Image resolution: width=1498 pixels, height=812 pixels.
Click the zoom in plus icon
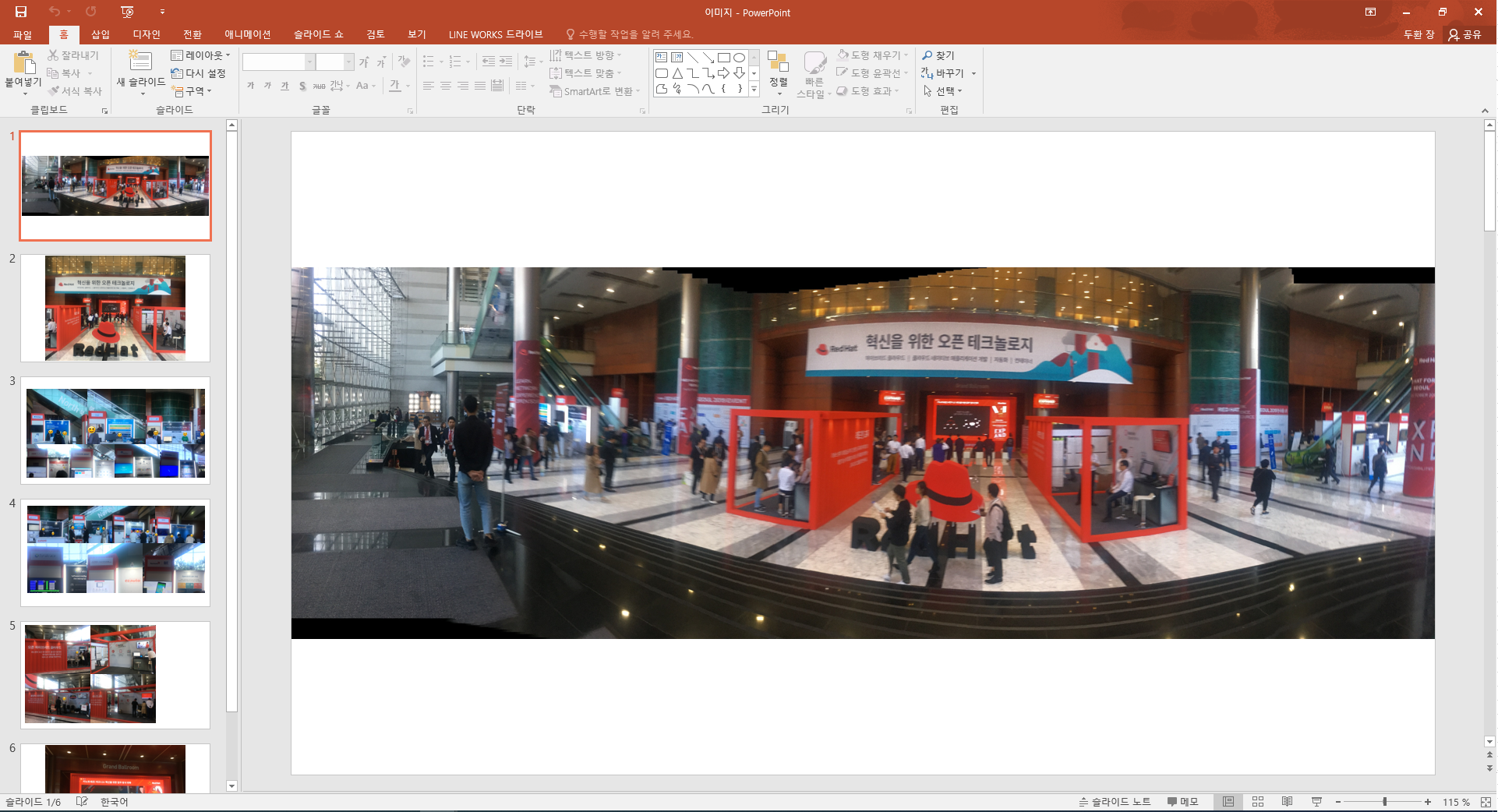tap(1428, 802)
